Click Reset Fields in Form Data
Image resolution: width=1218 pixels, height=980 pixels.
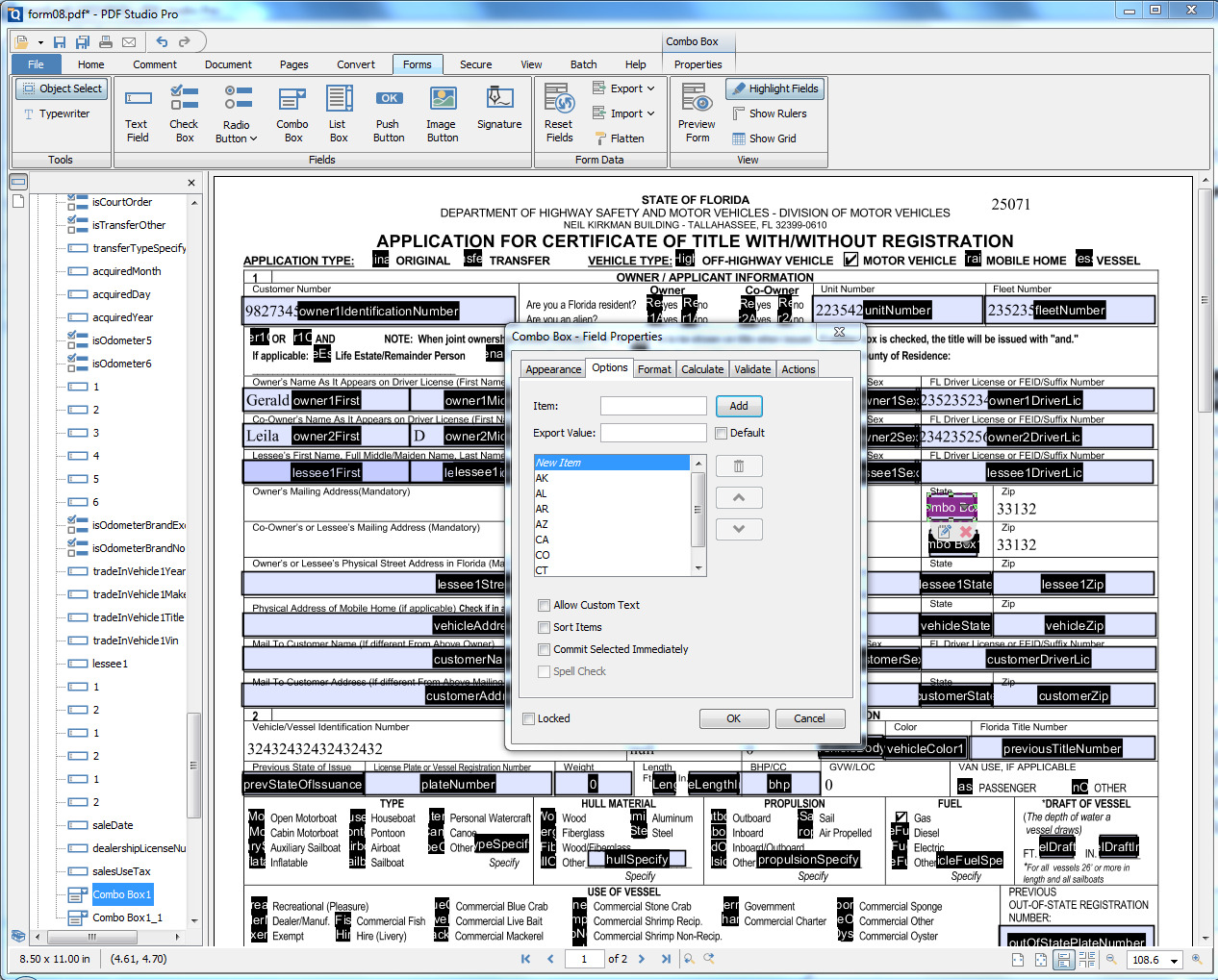click(559, 114)
